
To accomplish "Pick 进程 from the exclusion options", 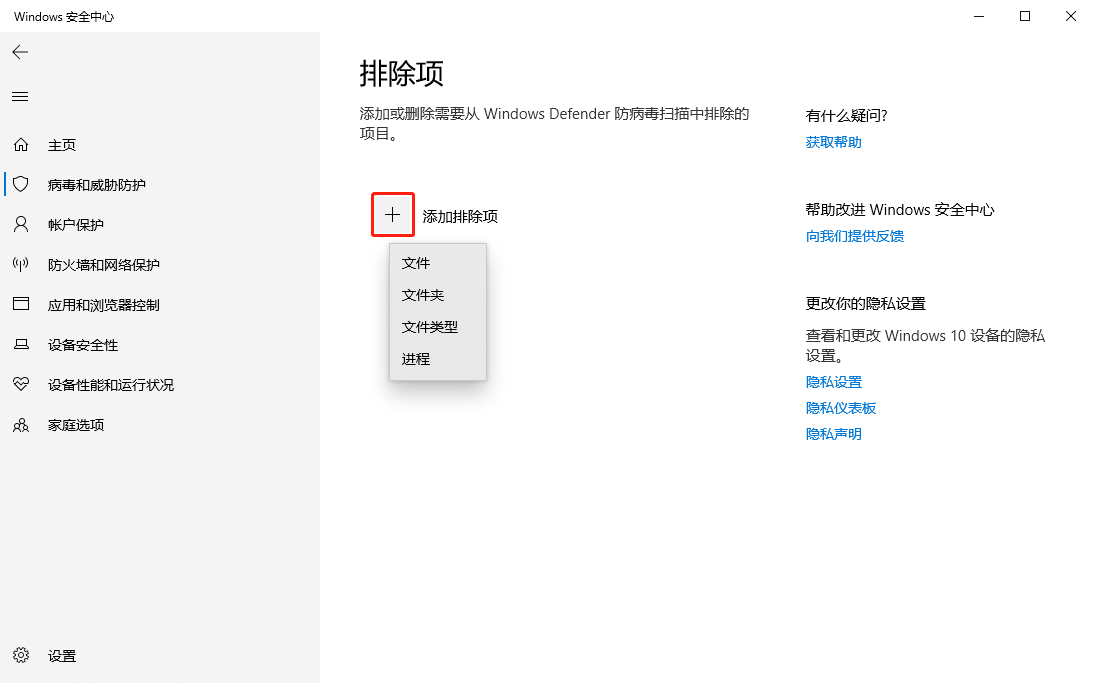I will (415, 358).
